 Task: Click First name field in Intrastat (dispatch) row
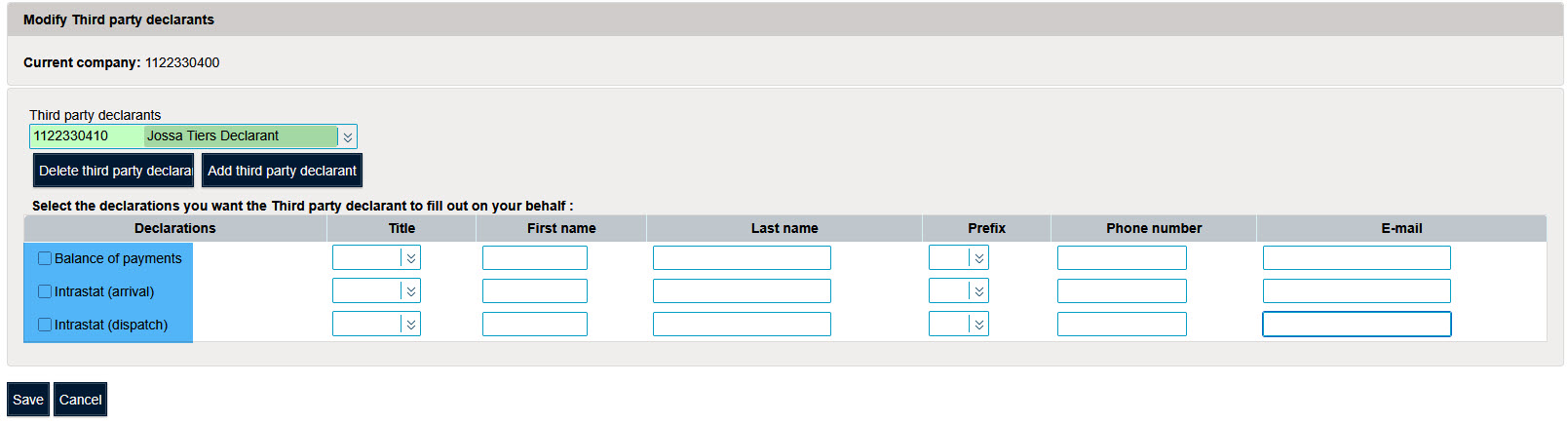(x=534, y=325)
